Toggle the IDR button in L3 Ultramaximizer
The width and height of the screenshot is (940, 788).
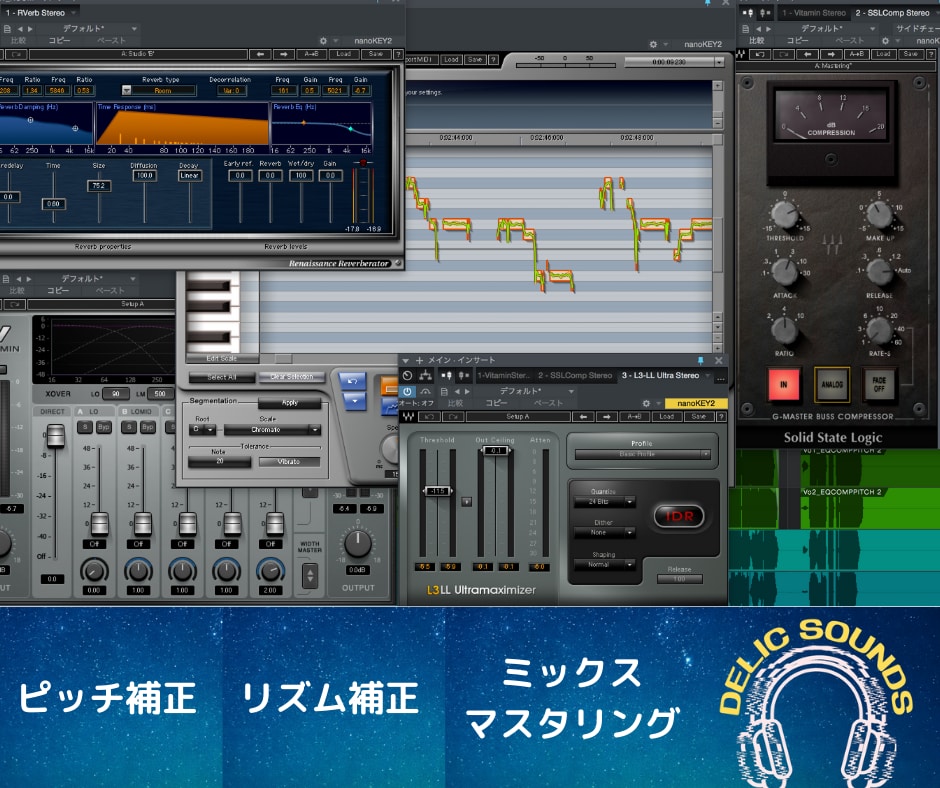point(679,516)
